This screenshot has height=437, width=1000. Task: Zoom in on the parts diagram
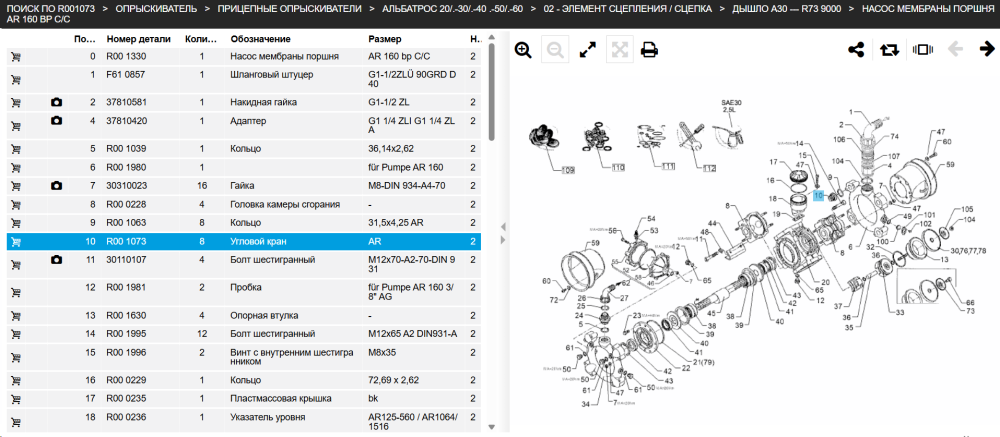[523, 50]
